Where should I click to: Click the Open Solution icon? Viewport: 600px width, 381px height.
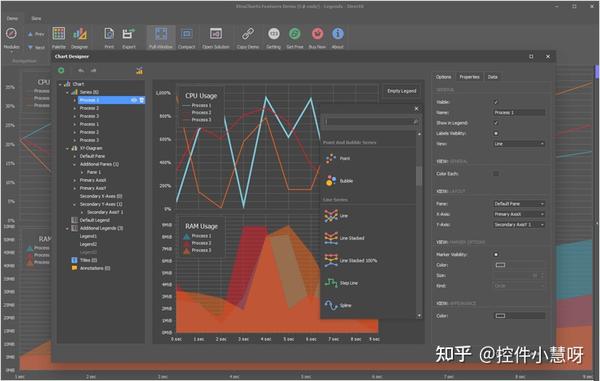216,34
